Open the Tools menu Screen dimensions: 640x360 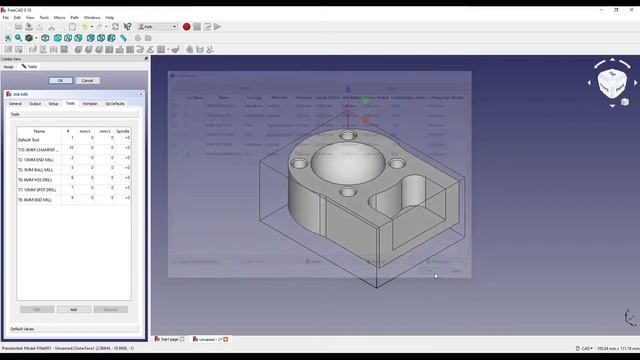click(44, 18)
